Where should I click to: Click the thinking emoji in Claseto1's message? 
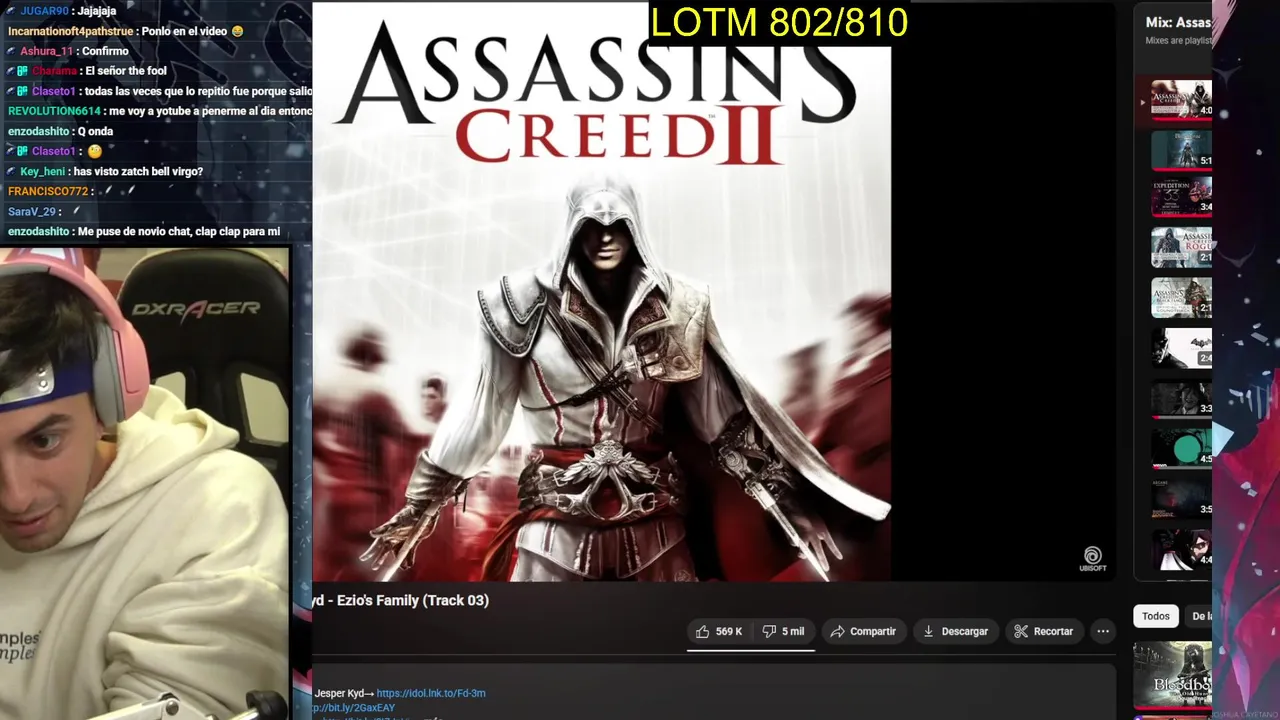95,151
